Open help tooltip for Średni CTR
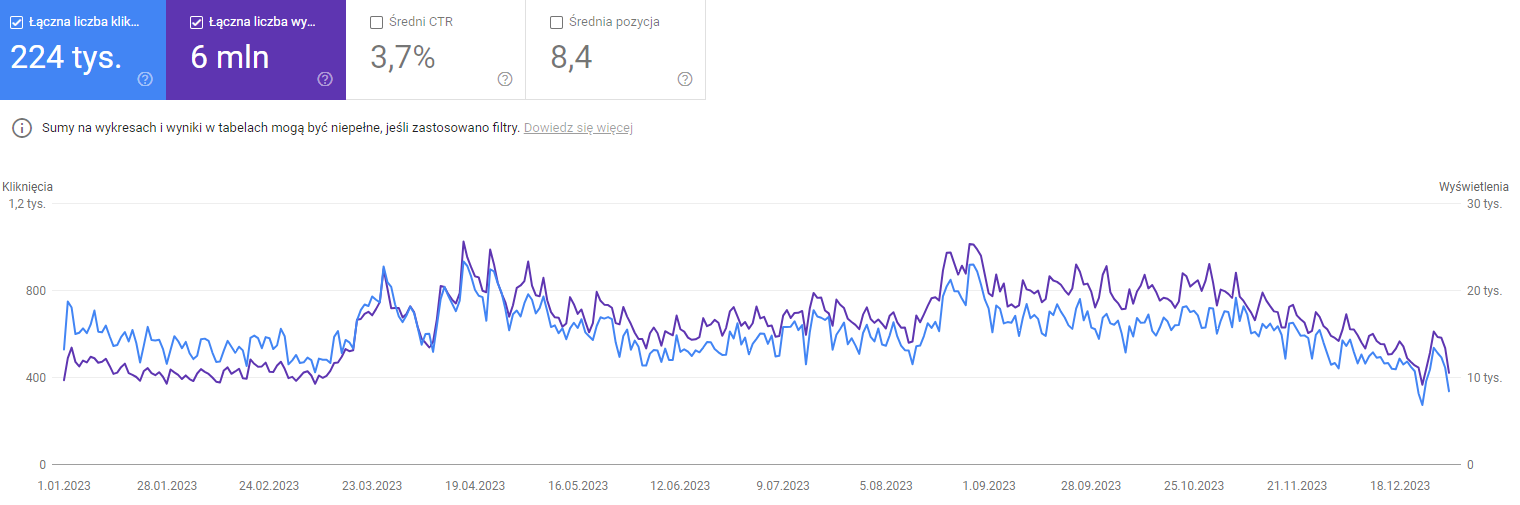This screenshot has width=1520, height=505. [x=505, y=79]
